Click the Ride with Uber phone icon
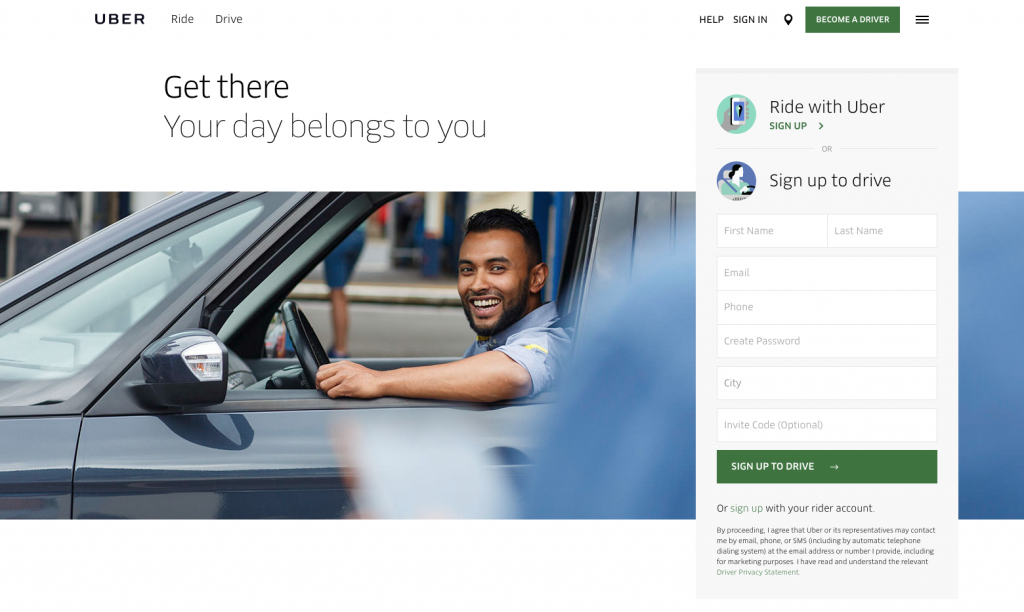 click(x=736, y=114)
